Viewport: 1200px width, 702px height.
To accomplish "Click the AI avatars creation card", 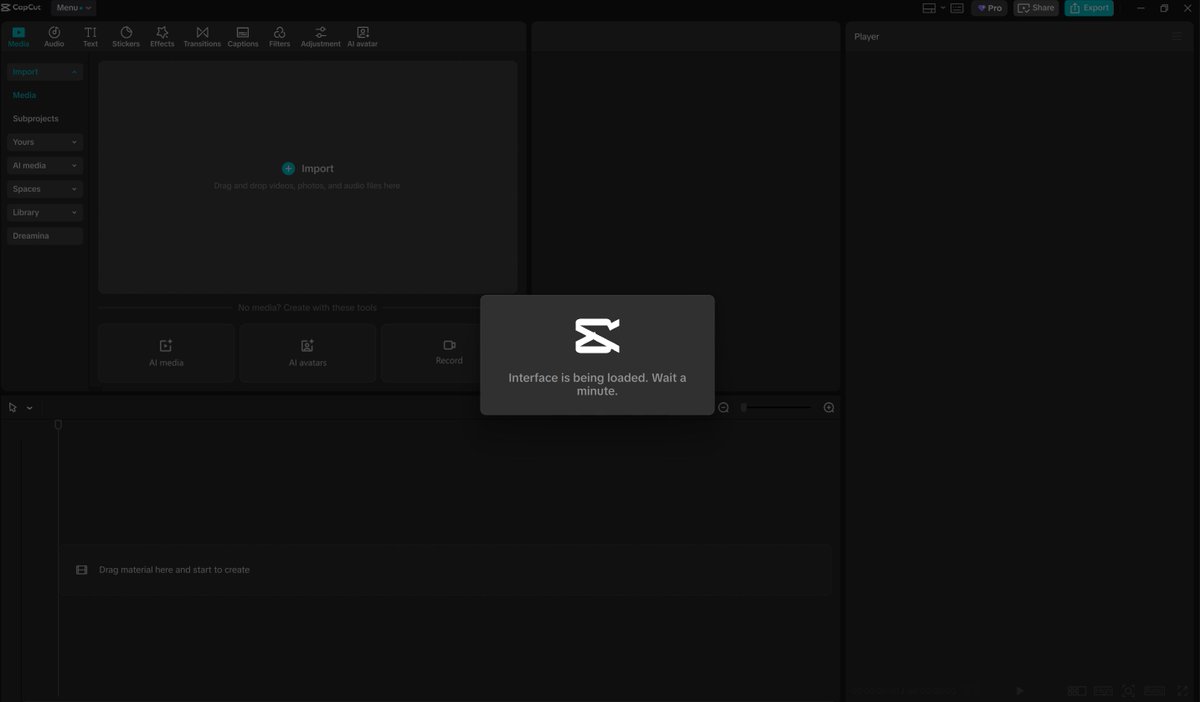I will (x=307, y=352).
